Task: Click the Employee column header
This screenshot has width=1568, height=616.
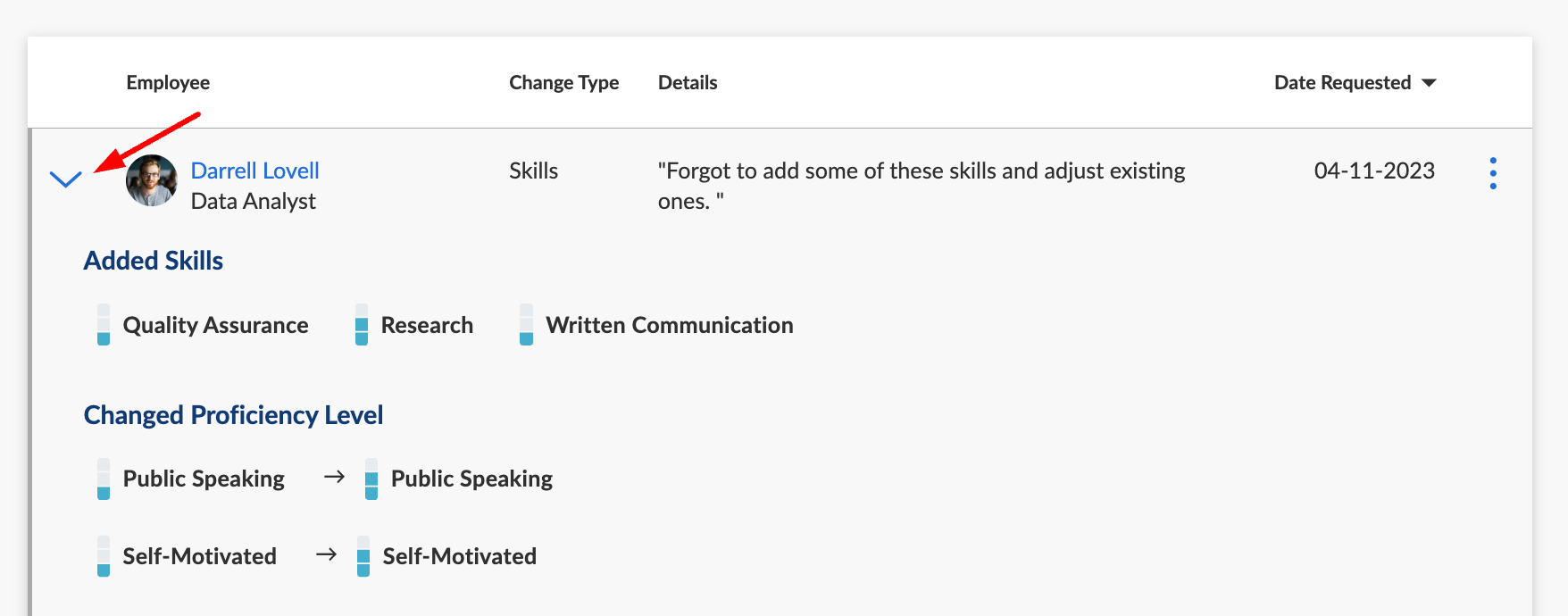Action: click(168, 83)
